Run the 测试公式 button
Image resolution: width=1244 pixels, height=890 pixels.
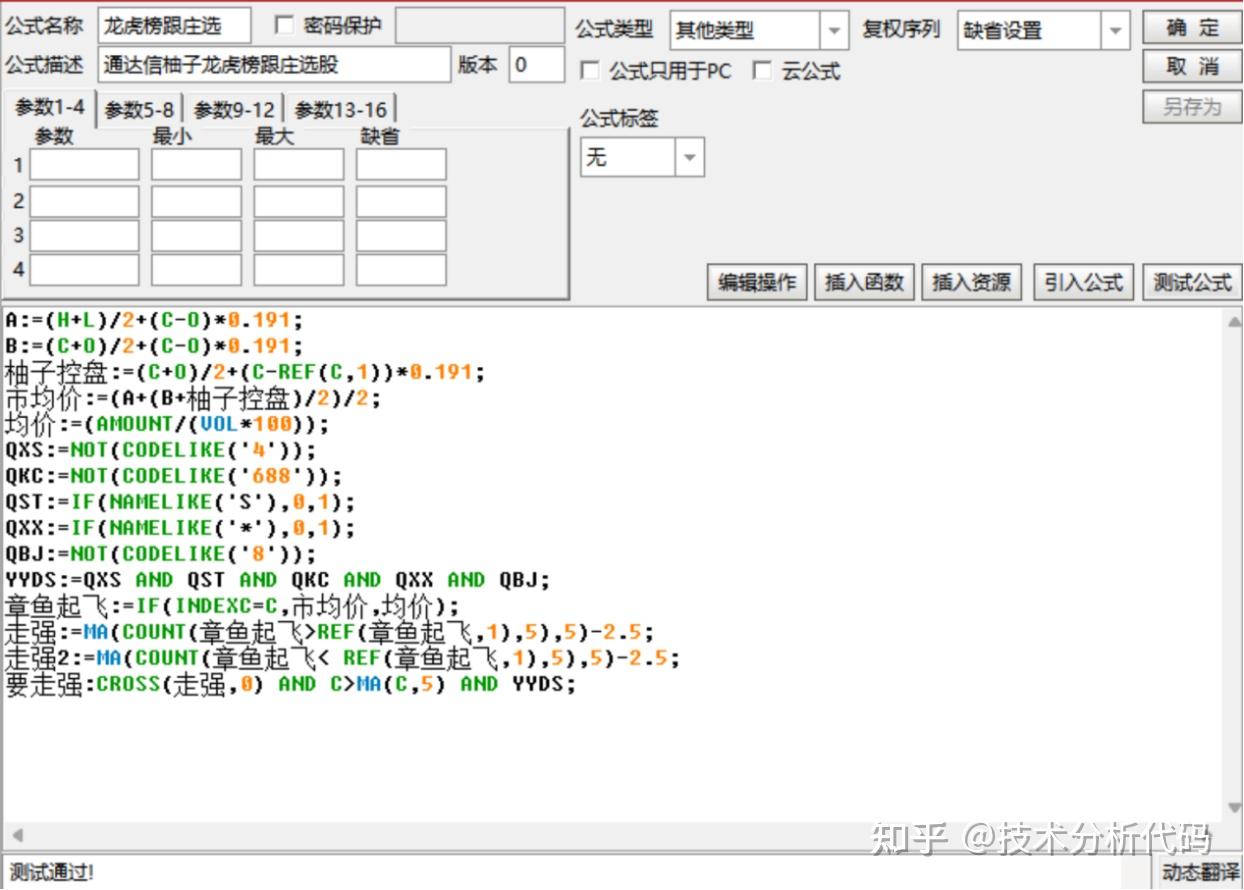pos(1192,283)
